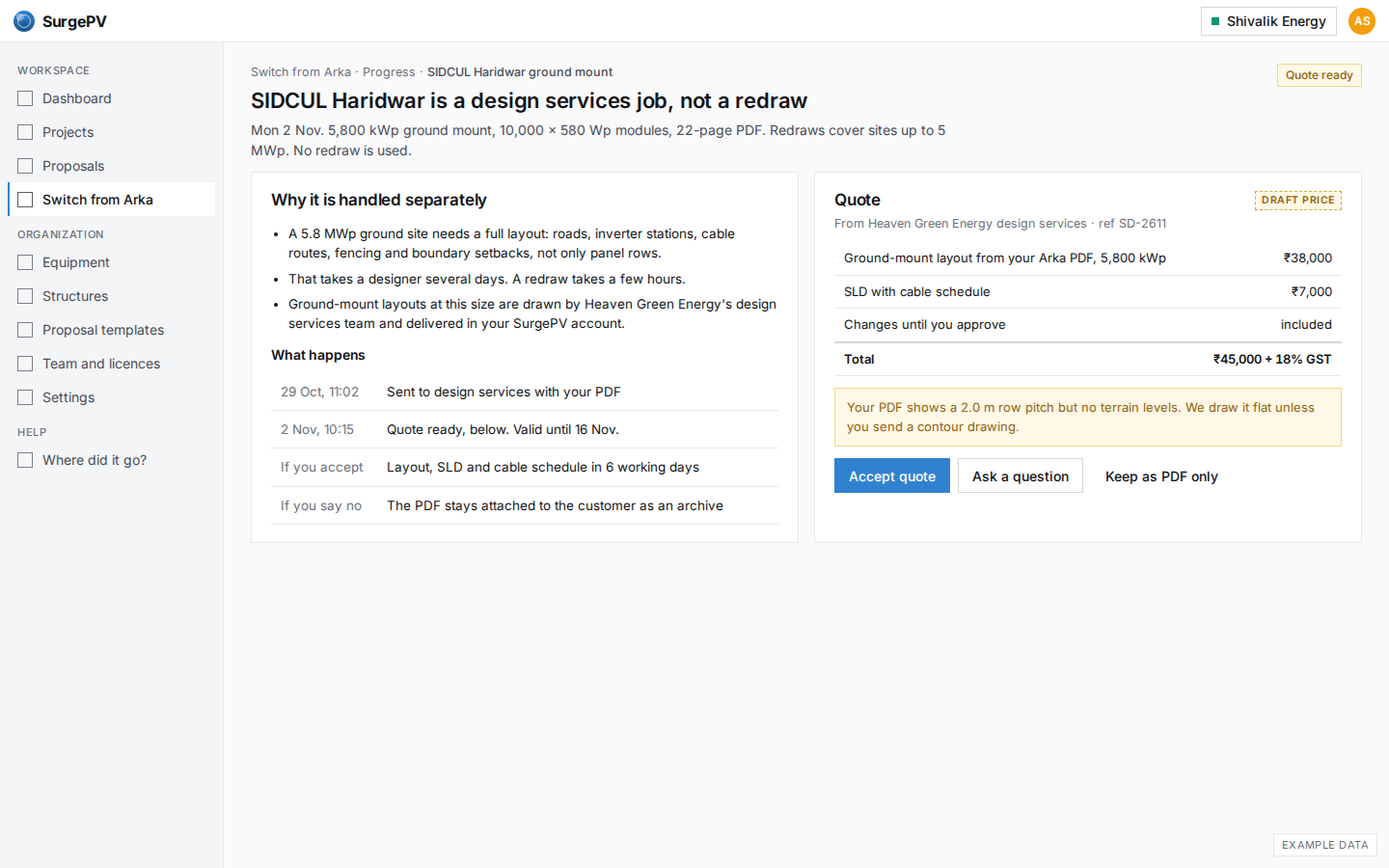Click the 'Changes until you approve' row
The width and height of the screenshot is (1389, 868).
pos(1088,325)
